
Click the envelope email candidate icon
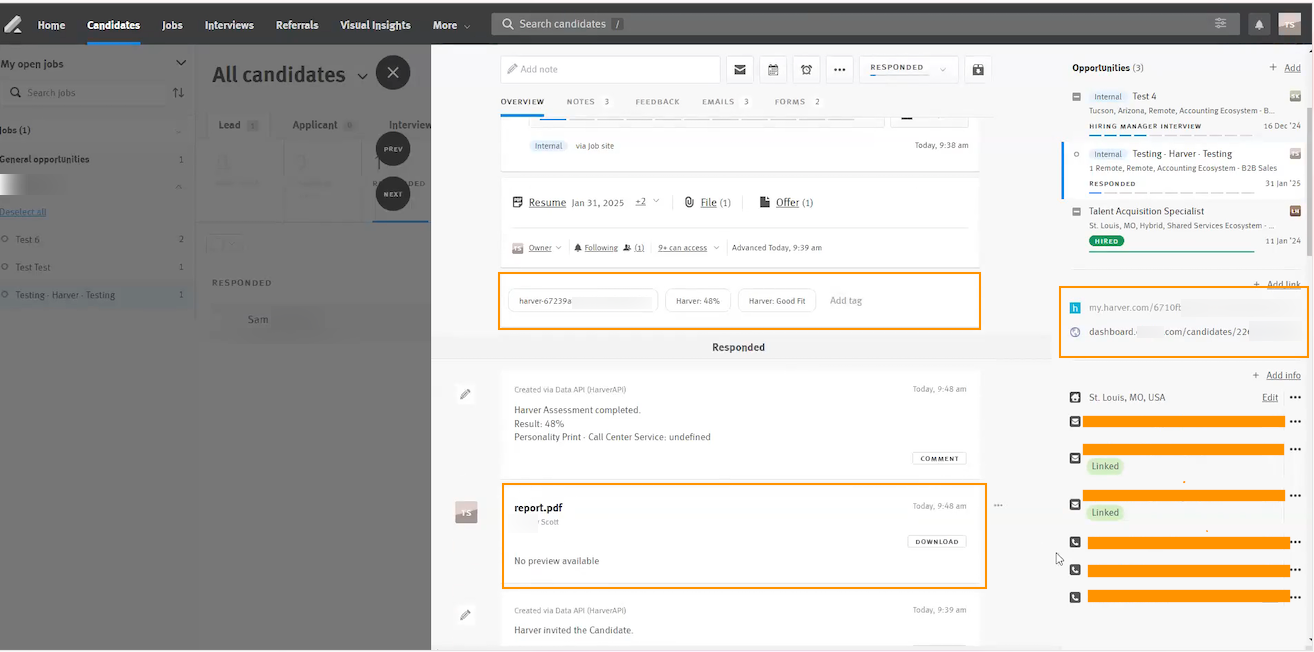click(740, 70)
